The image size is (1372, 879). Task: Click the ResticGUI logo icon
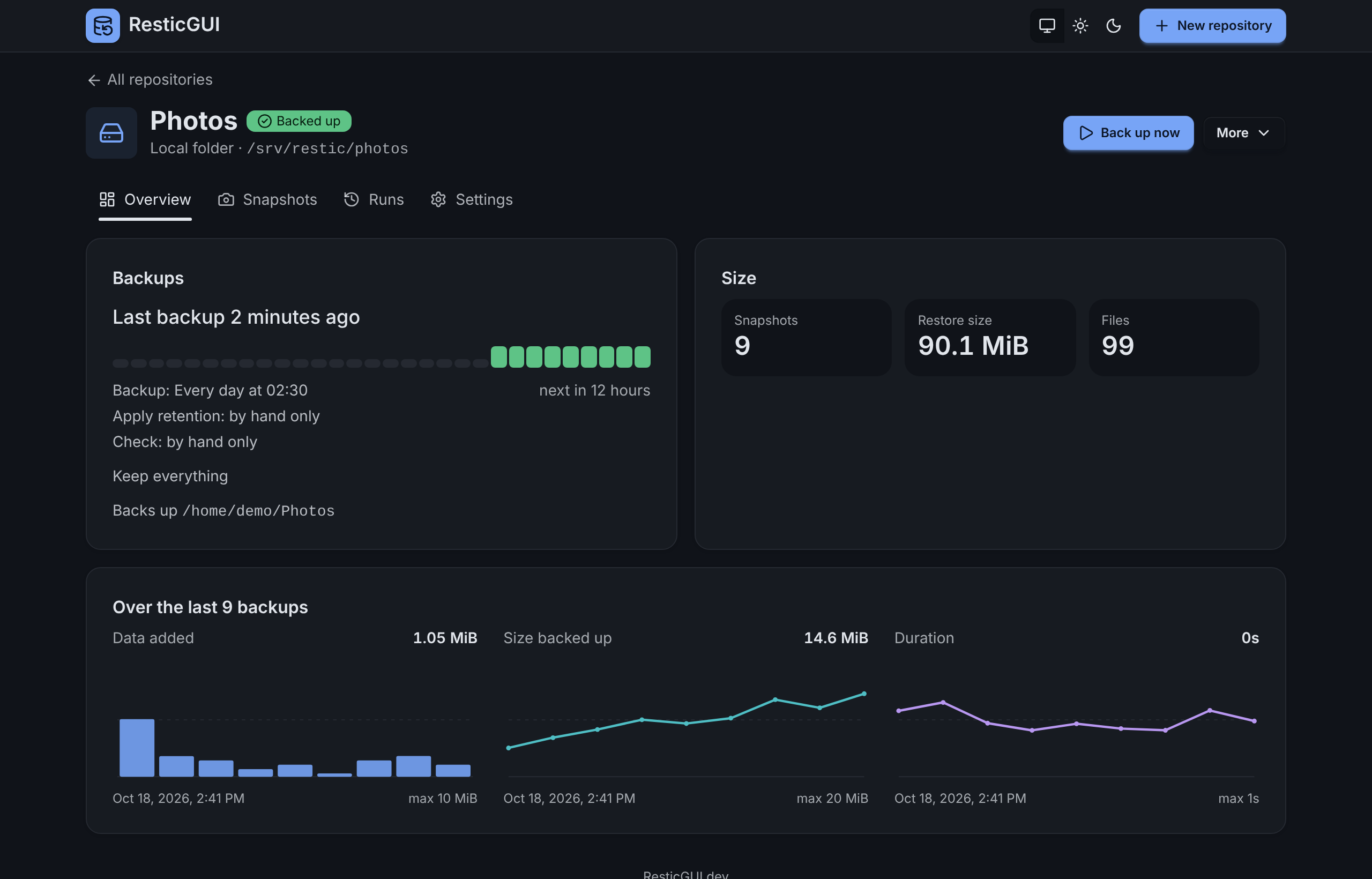tap(103, 26)
